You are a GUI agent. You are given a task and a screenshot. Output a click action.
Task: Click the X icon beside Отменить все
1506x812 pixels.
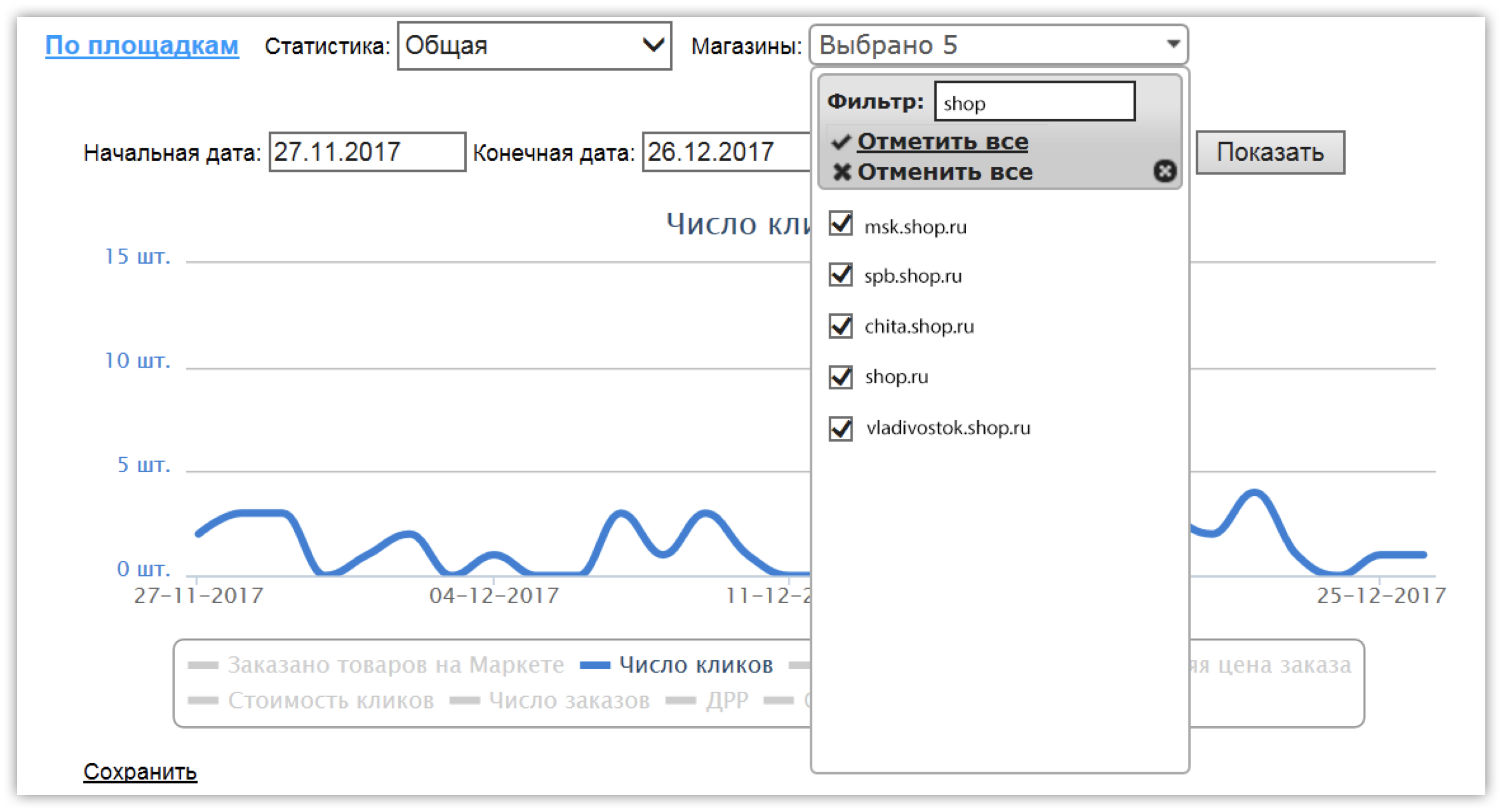(841, 172)
